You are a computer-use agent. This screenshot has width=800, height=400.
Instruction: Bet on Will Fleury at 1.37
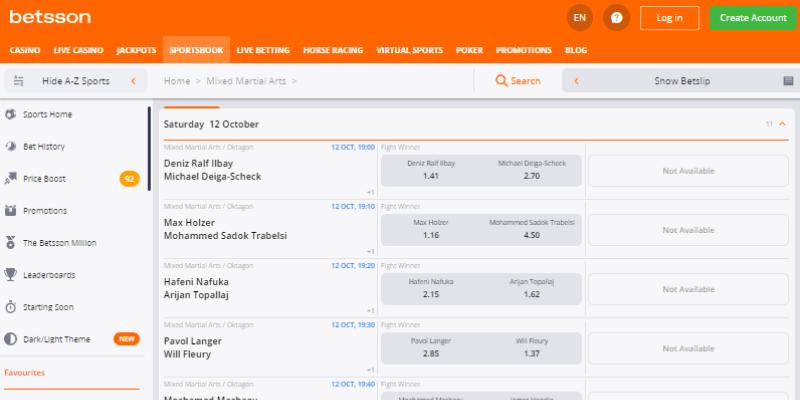532,348
